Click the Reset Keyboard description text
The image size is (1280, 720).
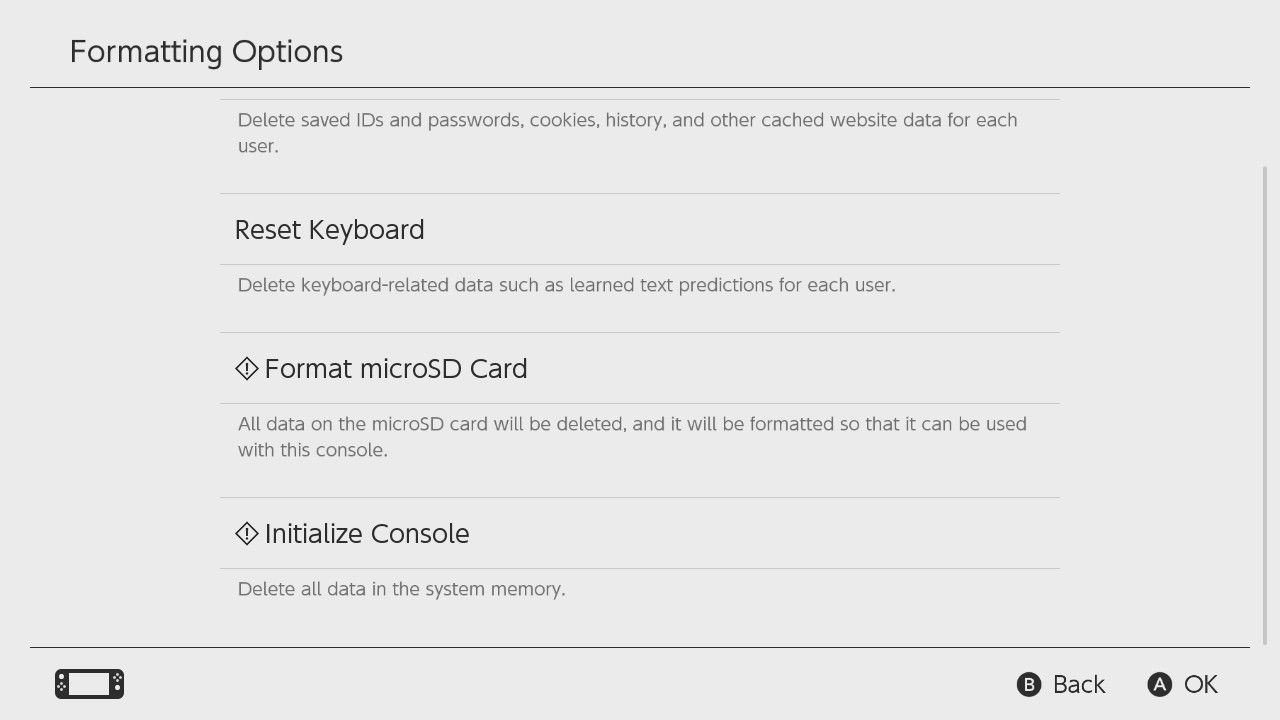coord(567,285)
